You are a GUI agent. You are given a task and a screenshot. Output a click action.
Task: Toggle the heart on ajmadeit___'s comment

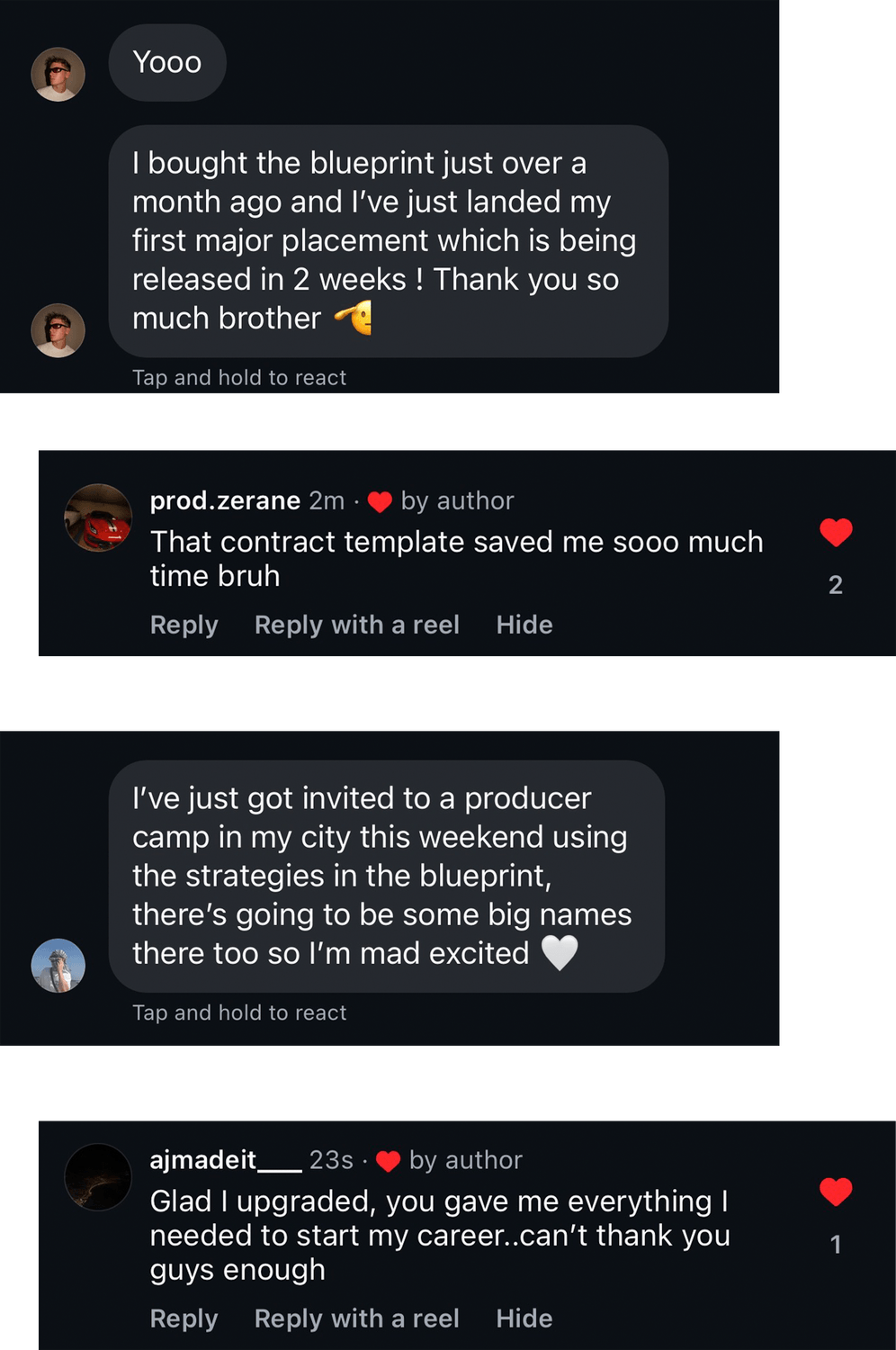pyautogui.click(x=836, y=1192)
